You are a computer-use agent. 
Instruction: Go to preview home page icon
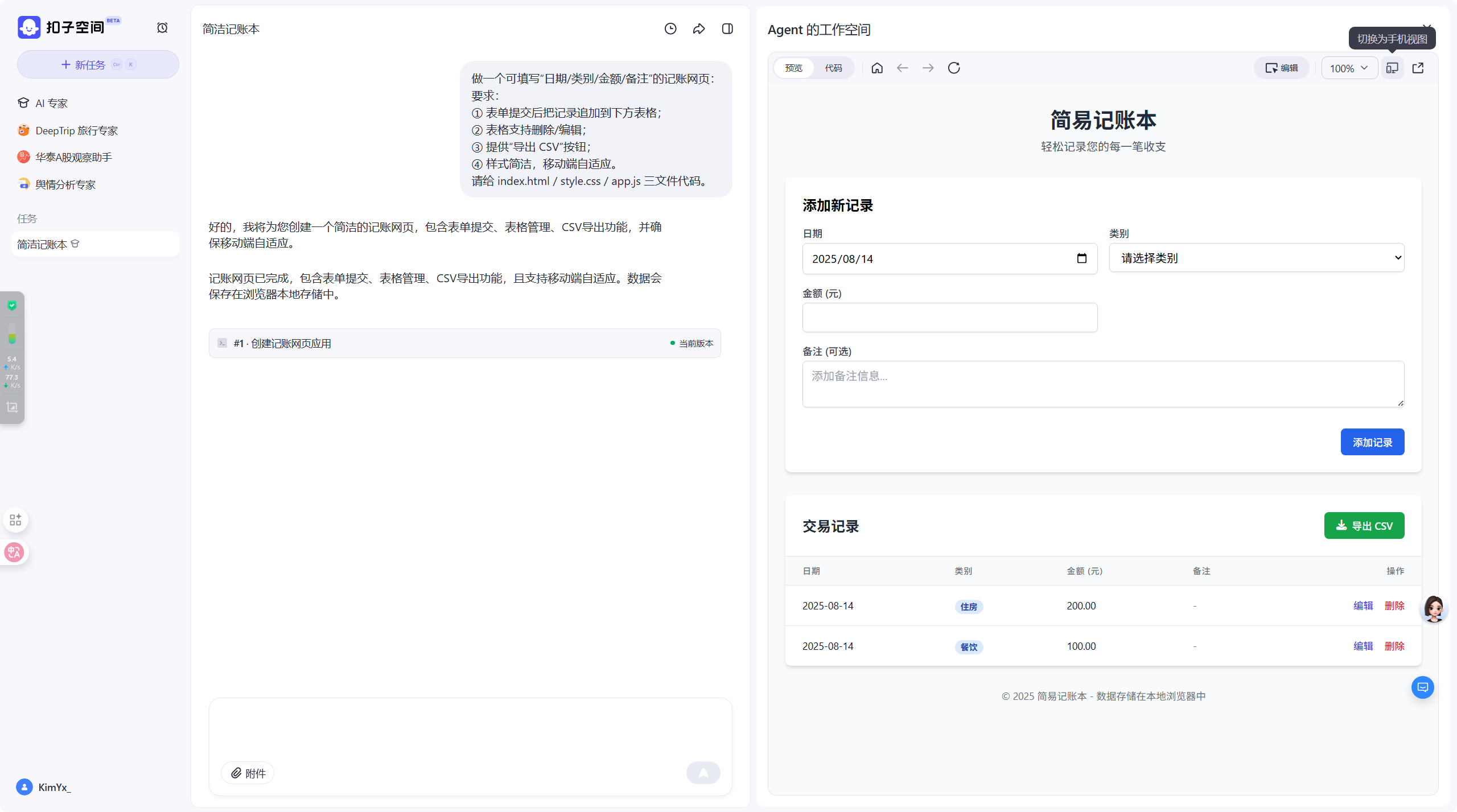(x=877, y=68)
